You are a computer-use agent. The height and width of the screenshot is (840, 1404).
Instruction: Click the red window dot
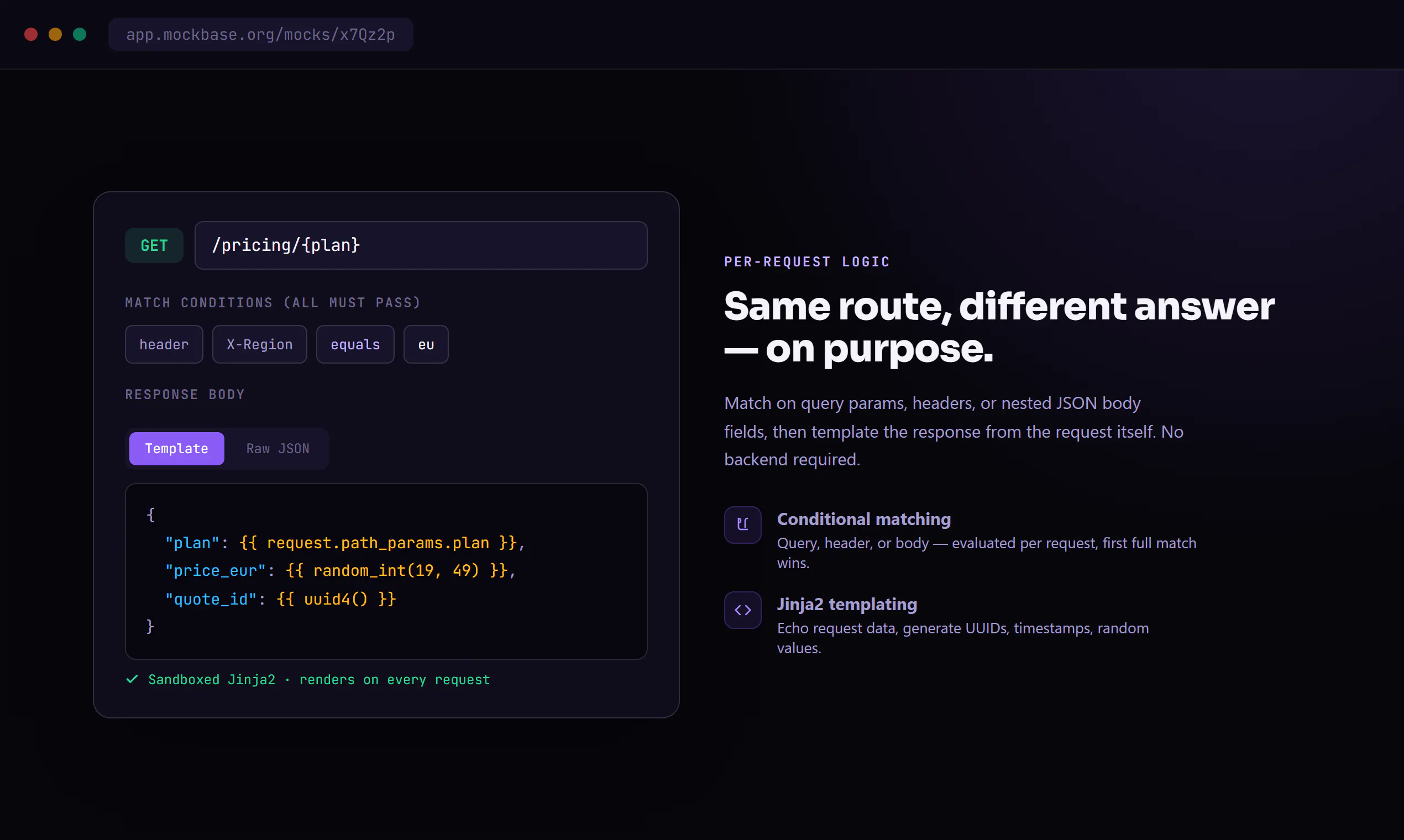click(31, 34)
